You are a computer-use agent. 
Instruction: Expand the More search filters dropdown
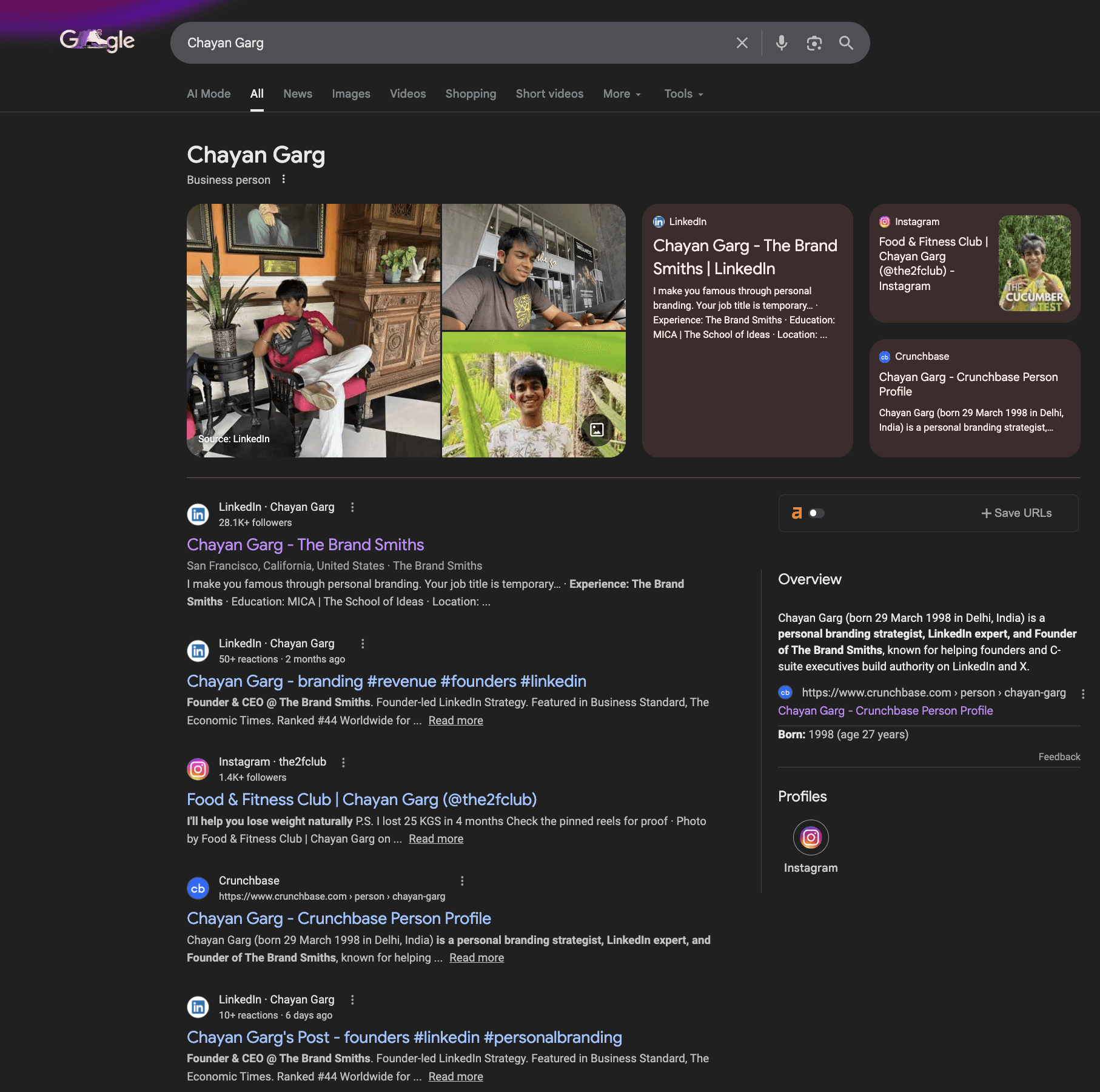(x=622, y=94)
